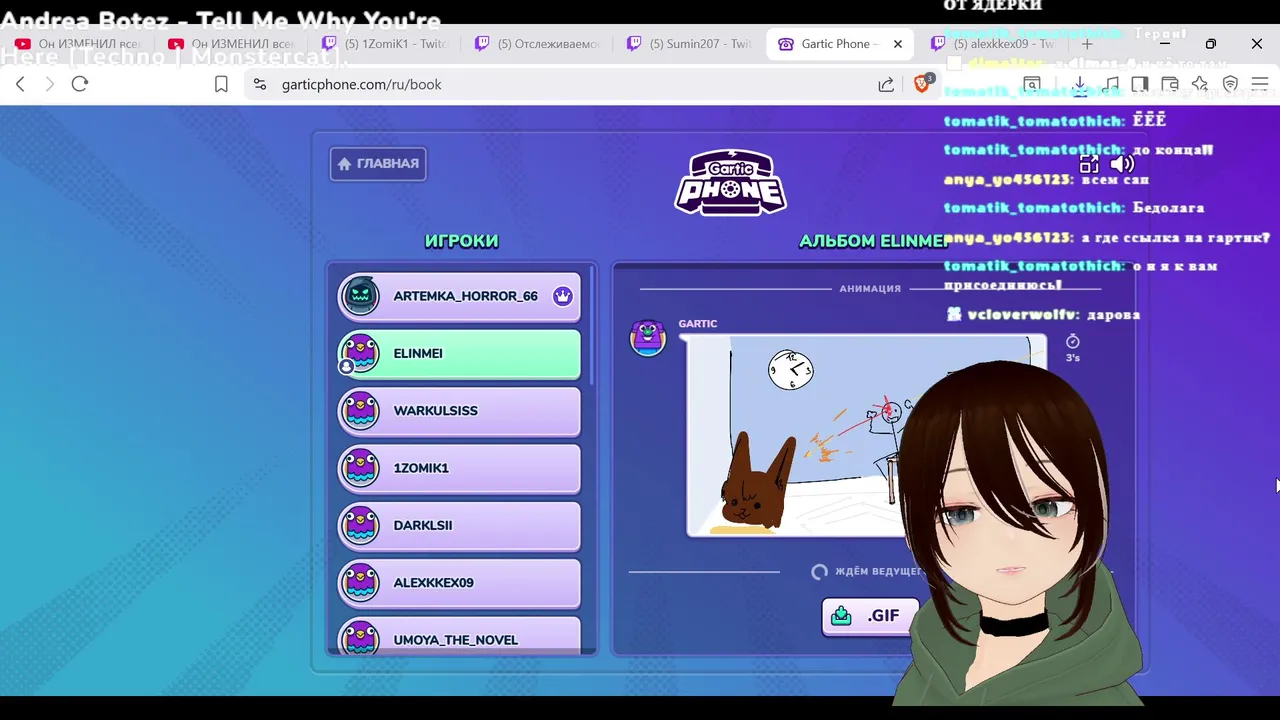The width and height of the screenshot is (1280, 720).
Task: Select player ALEXKKEX09 in the list
Action: click(459, 583)
